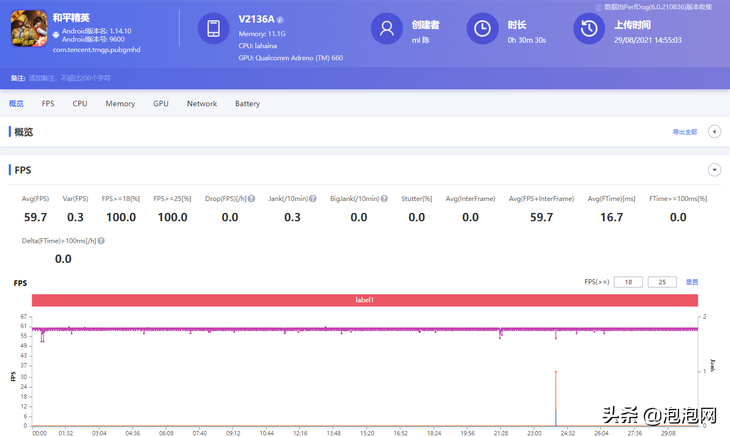
Task: Click info icon beside V2136A
Action: tap(280, 20)
